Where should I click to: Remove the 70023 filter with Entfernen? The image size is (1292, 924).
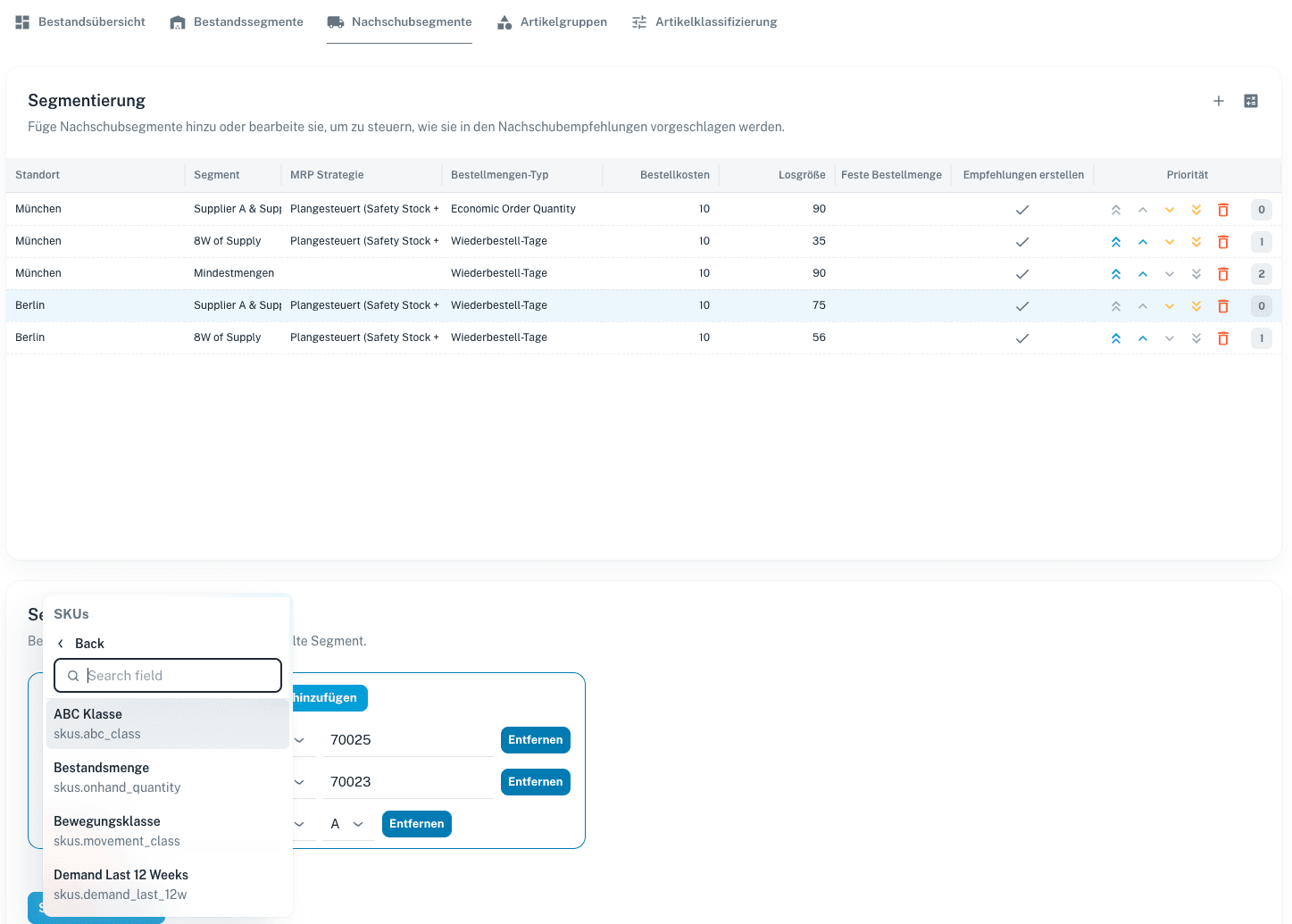(536, 782)
